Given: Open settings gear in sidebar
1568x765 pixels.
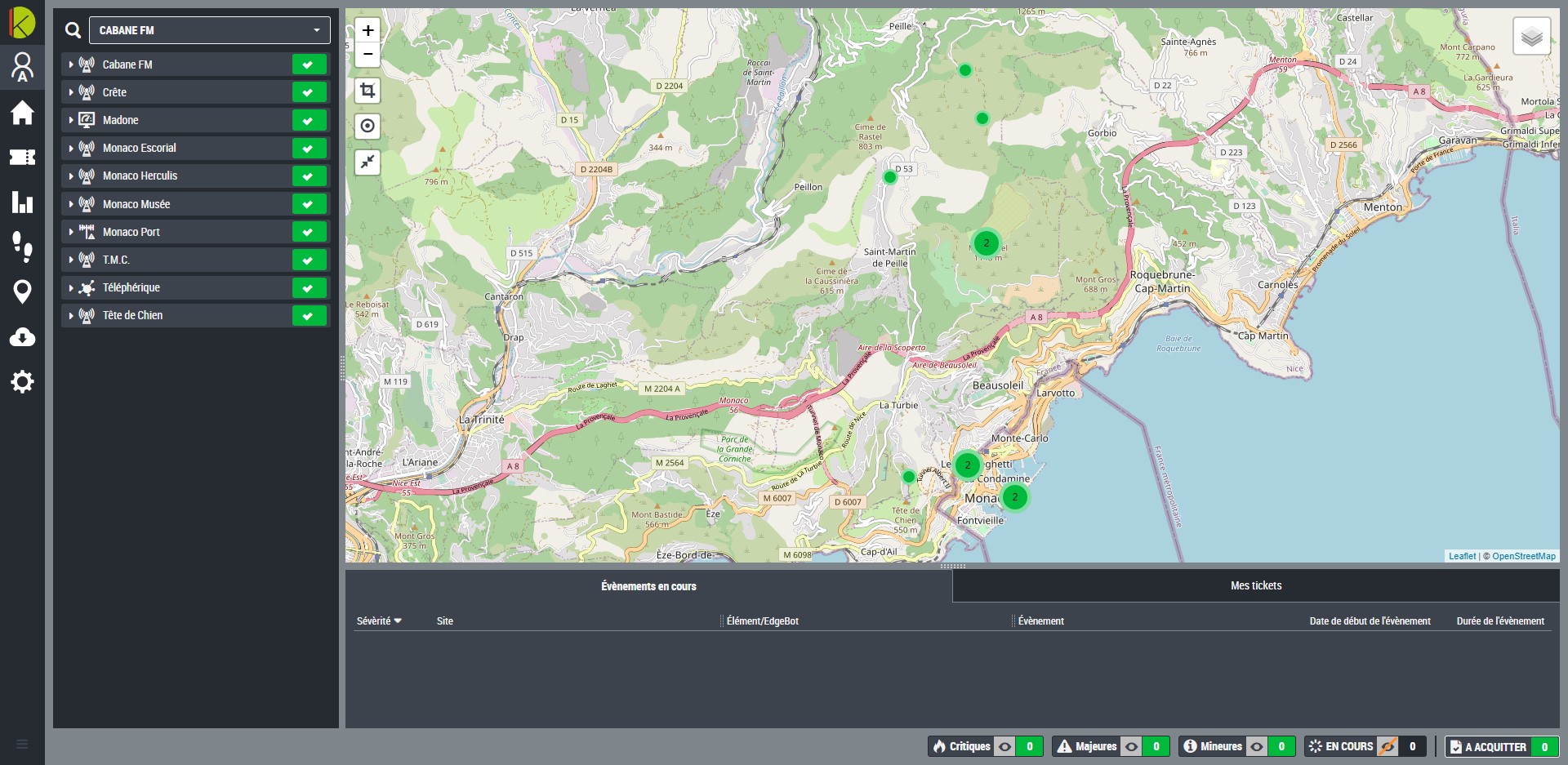Looking at the screenshot, I should (22, 381).
